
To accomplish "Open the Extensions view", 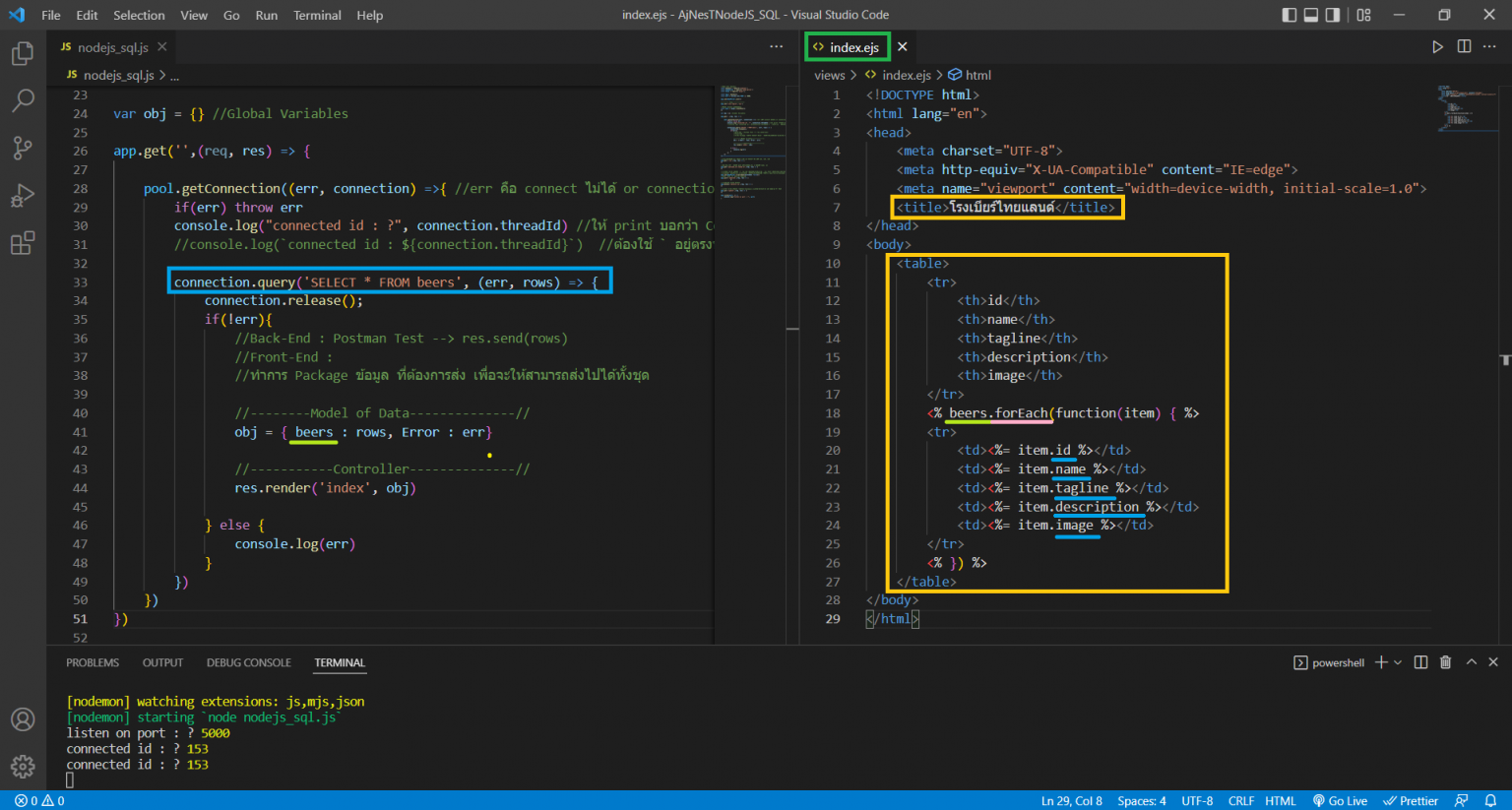I will [x=23, y=243].
